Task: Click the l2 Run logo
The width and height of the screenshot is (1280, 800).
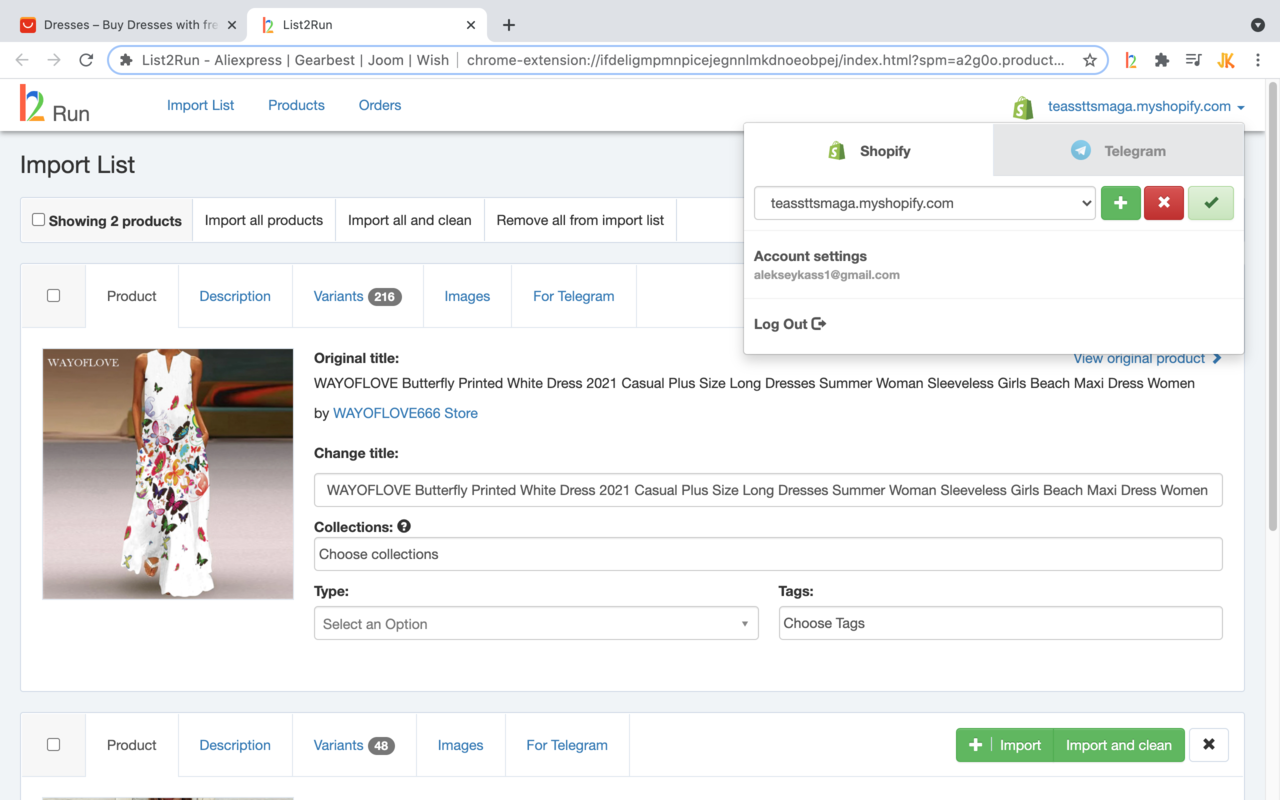Action: tap(55, 104)
